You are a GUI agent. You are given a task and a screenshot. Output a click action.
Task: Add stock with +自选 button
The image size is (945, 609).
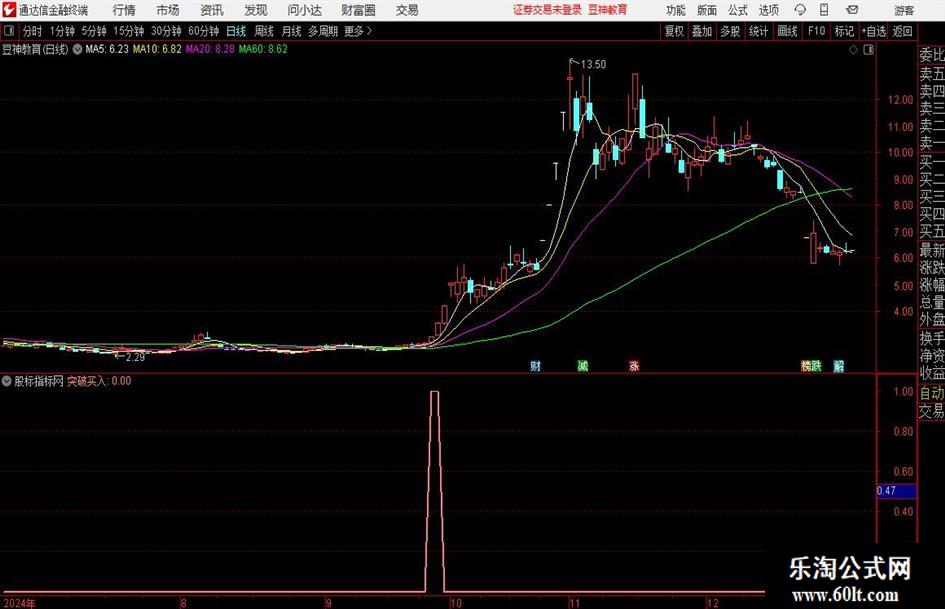coord(874,31)
